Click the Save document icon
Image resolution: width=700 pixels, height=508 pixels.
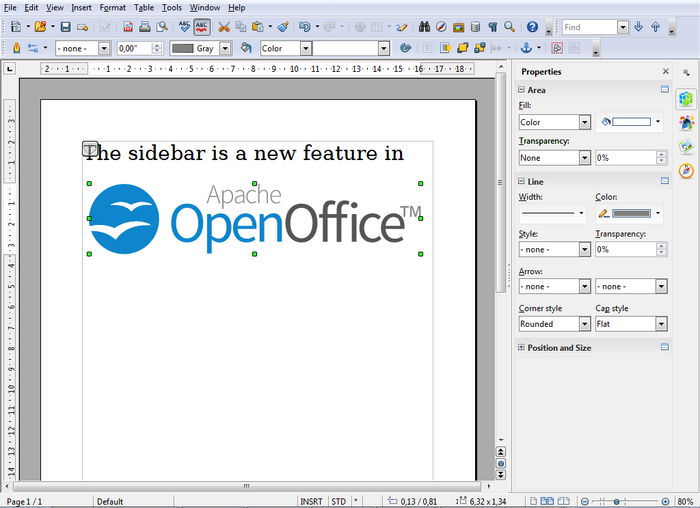(66, 27)
